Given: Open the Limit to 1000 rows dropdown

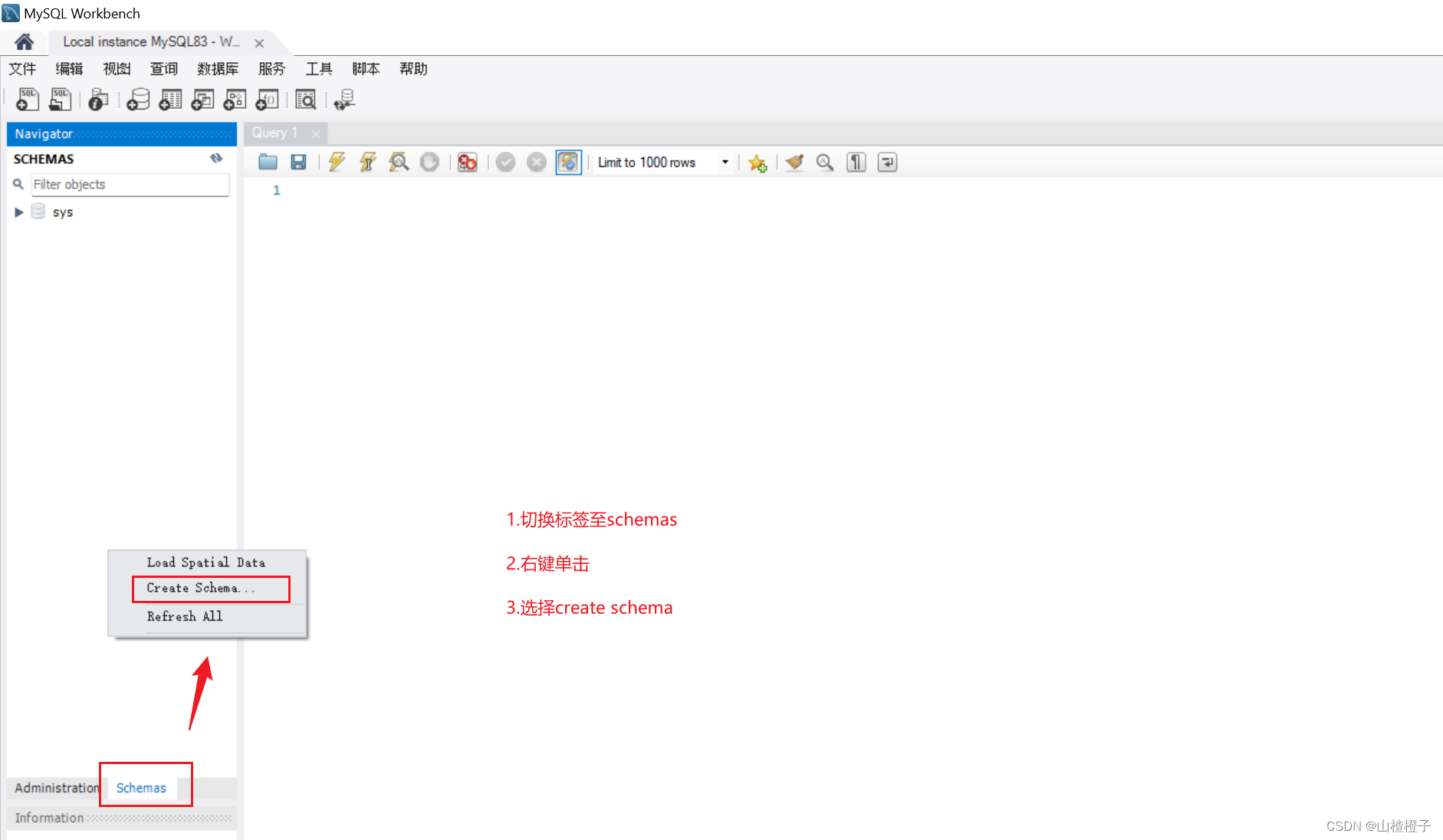Looking at the screenshot, I should [x=724, y=162].
